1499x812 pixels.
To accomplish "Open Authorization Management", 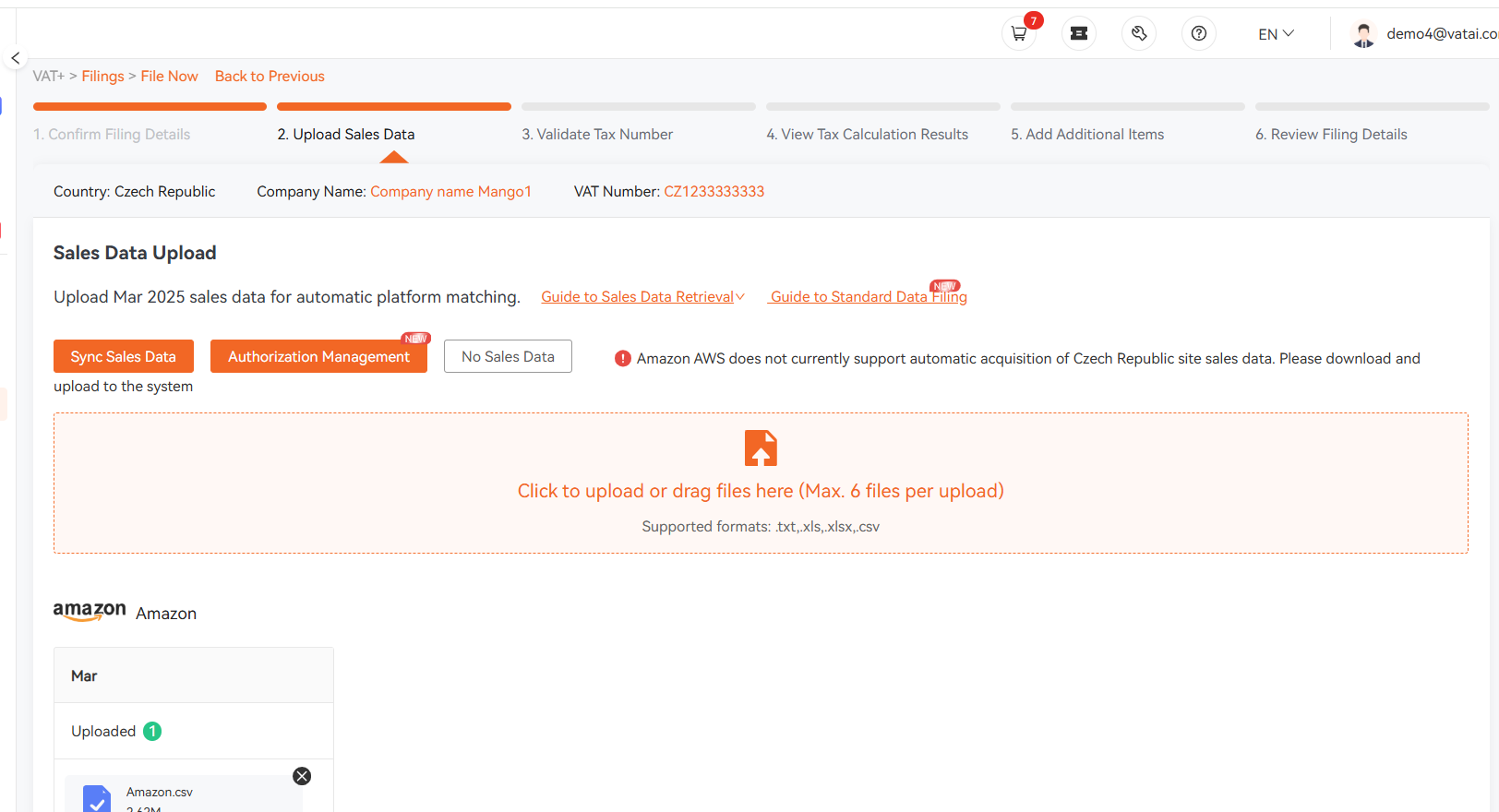I will click(318, 356).
